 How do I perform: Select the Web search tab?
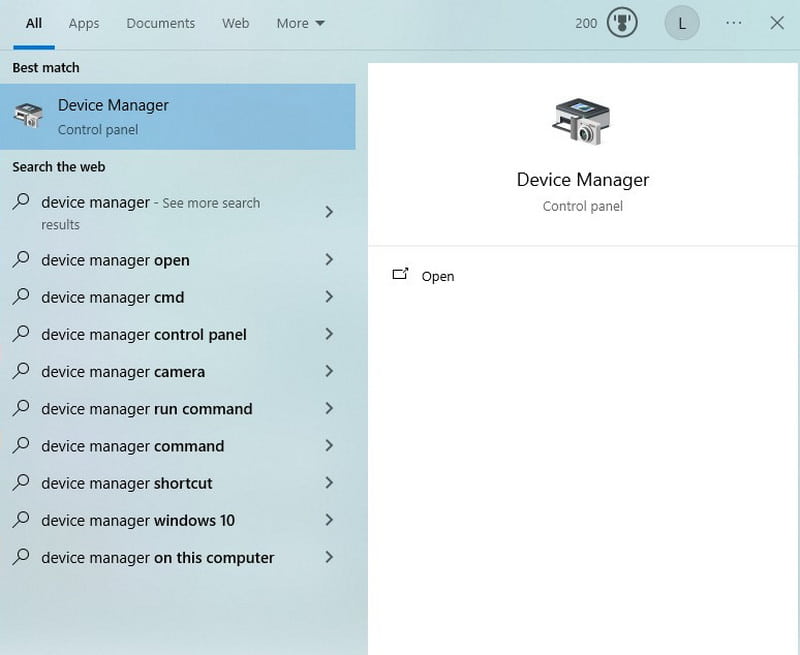click(x=235, y=23)
